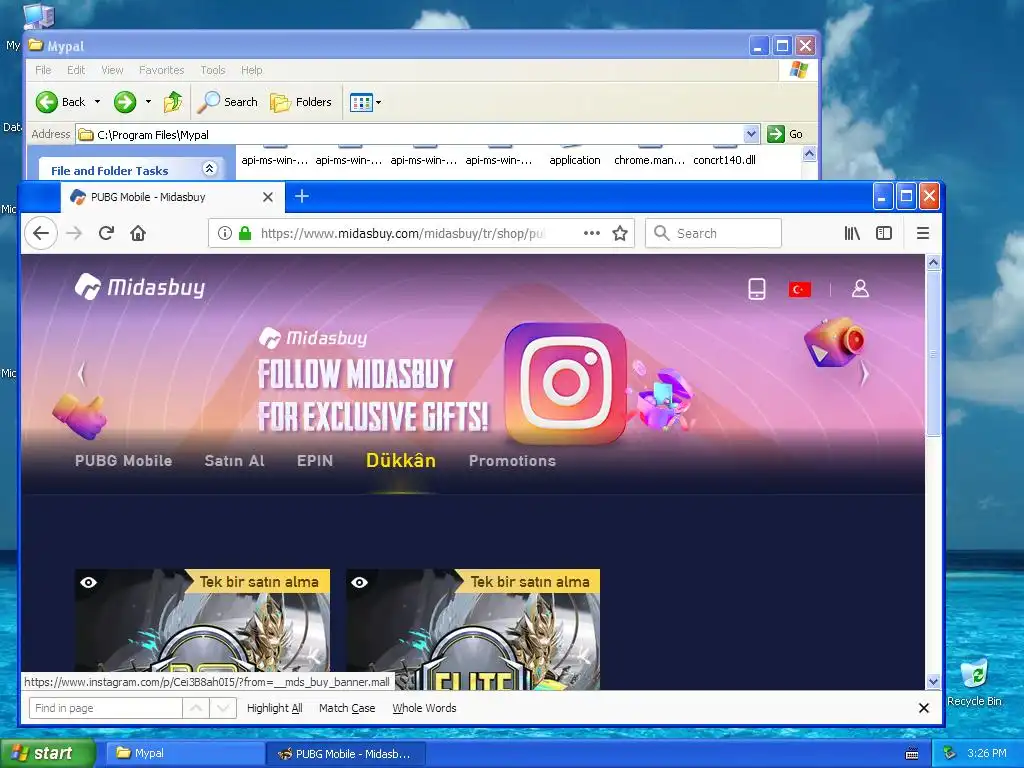This screenshot has height=768, width=1024.
Task: Switch to Mypal taskbar button
Action: (185, 753)
